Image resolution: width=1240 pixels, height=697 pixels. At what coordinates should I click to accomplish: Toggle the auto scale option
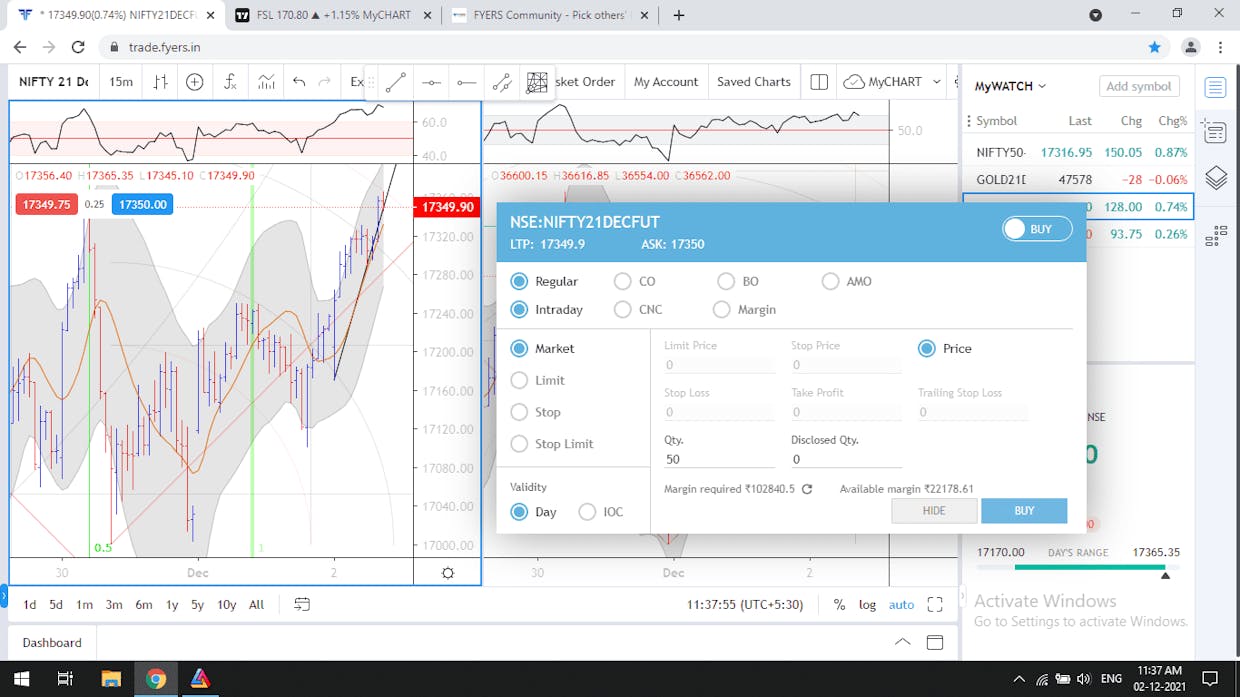point(901,604)
